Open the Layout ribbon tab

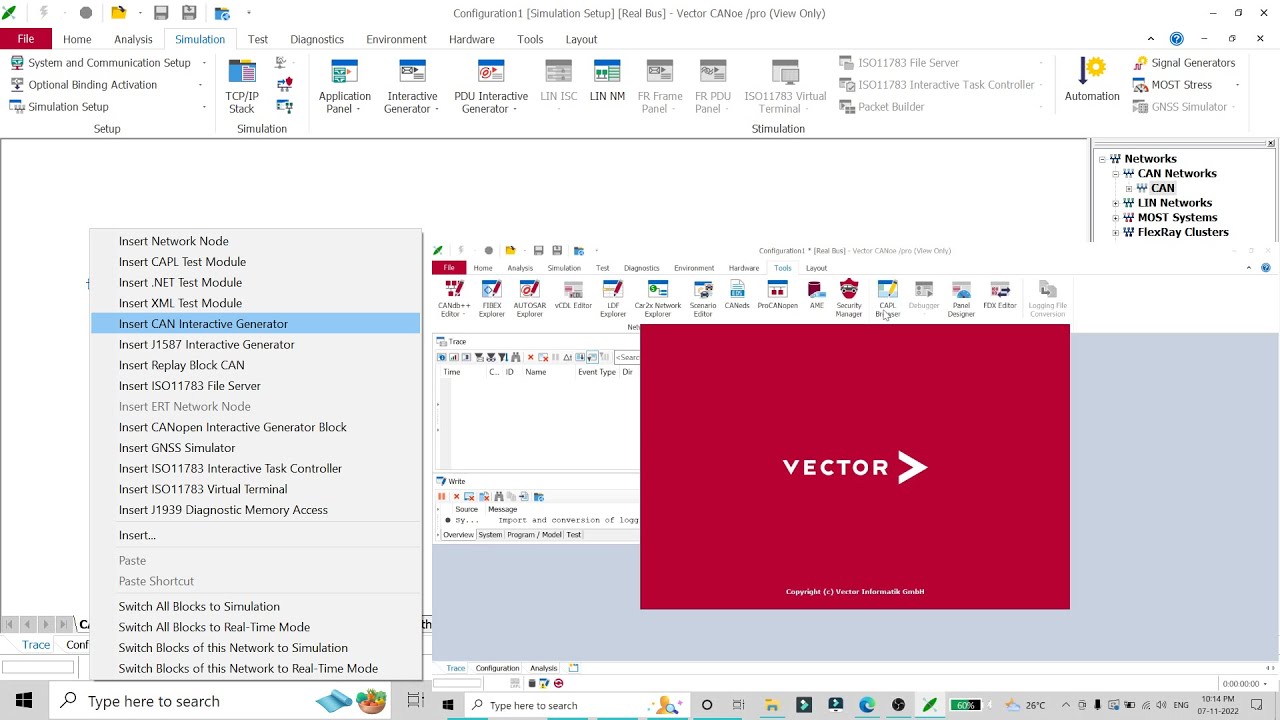click(581, 39)
